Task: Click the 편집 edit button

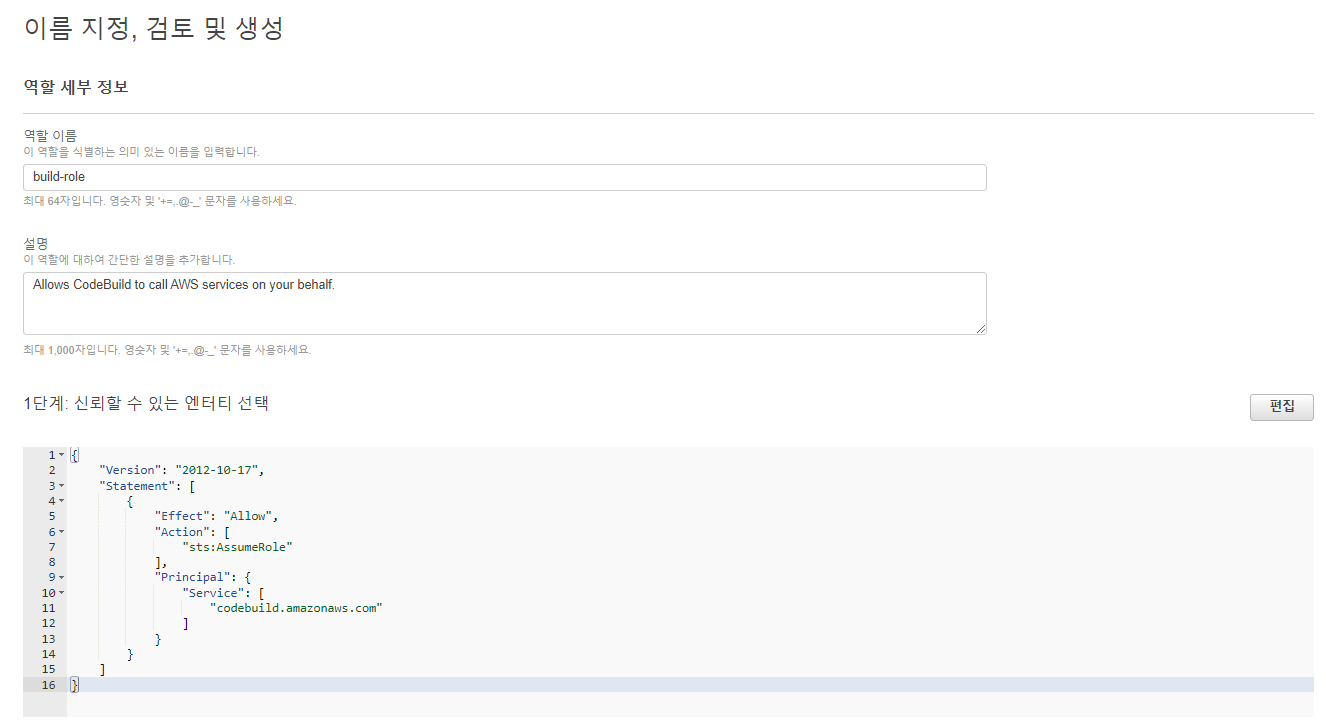Action: tap(1281, 407)
